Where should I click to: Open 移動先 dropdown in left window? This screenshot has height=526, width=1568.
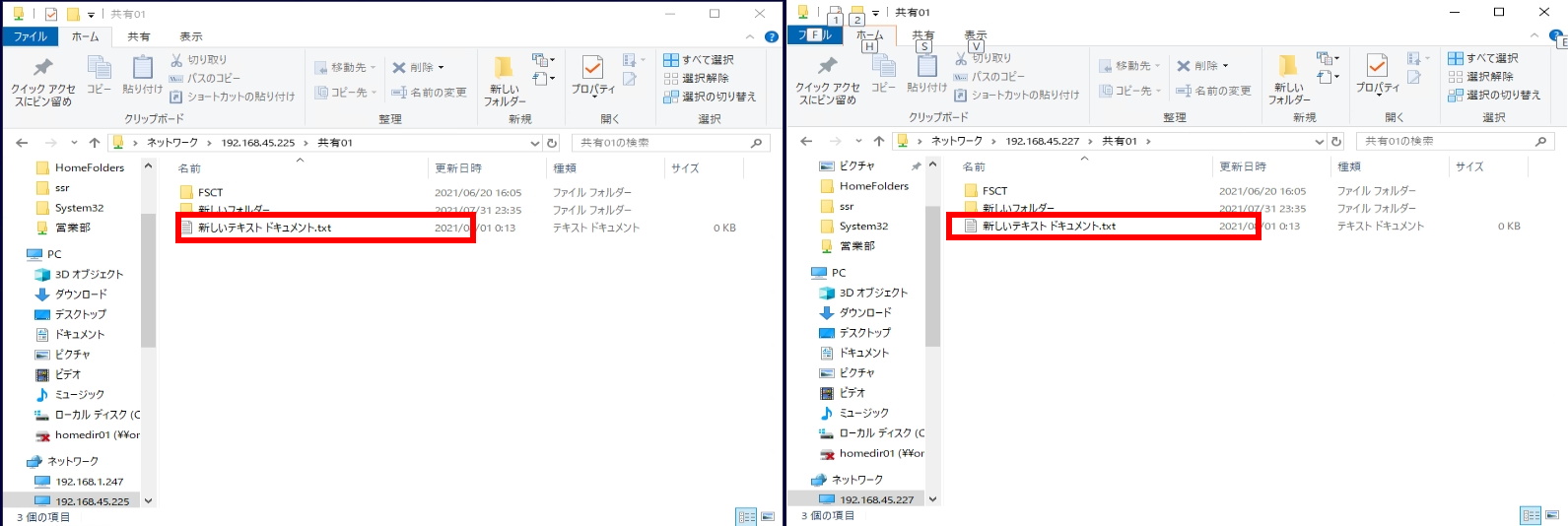click(x=346, y=67)
